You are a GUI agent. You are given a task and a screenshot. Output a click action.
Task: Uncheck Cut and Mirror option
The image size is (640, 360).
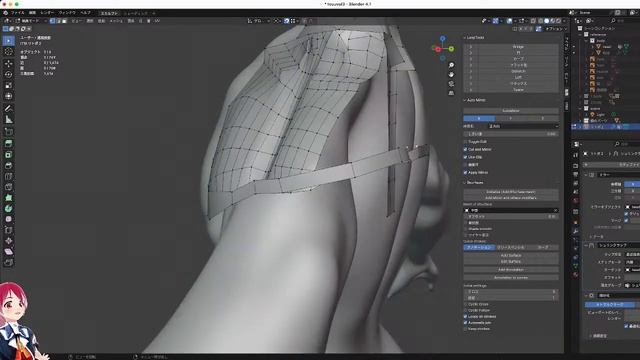465,149
